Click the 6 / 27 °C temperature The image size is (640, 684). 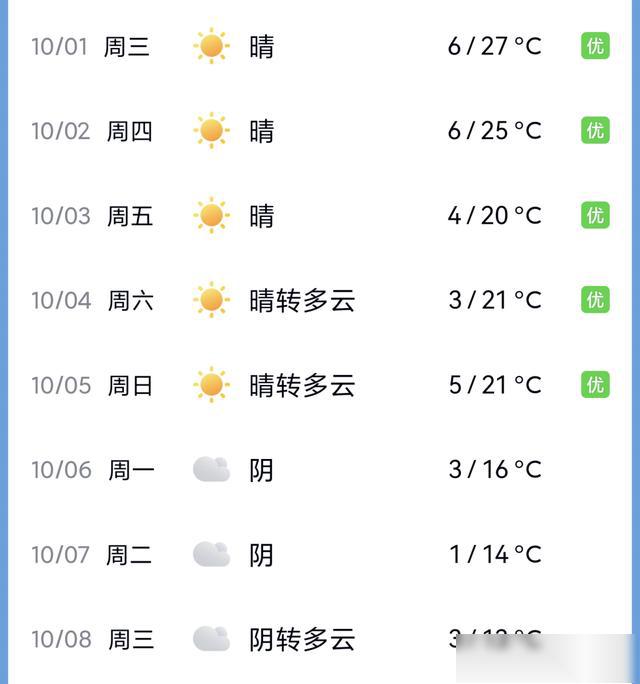click(494, 46)
